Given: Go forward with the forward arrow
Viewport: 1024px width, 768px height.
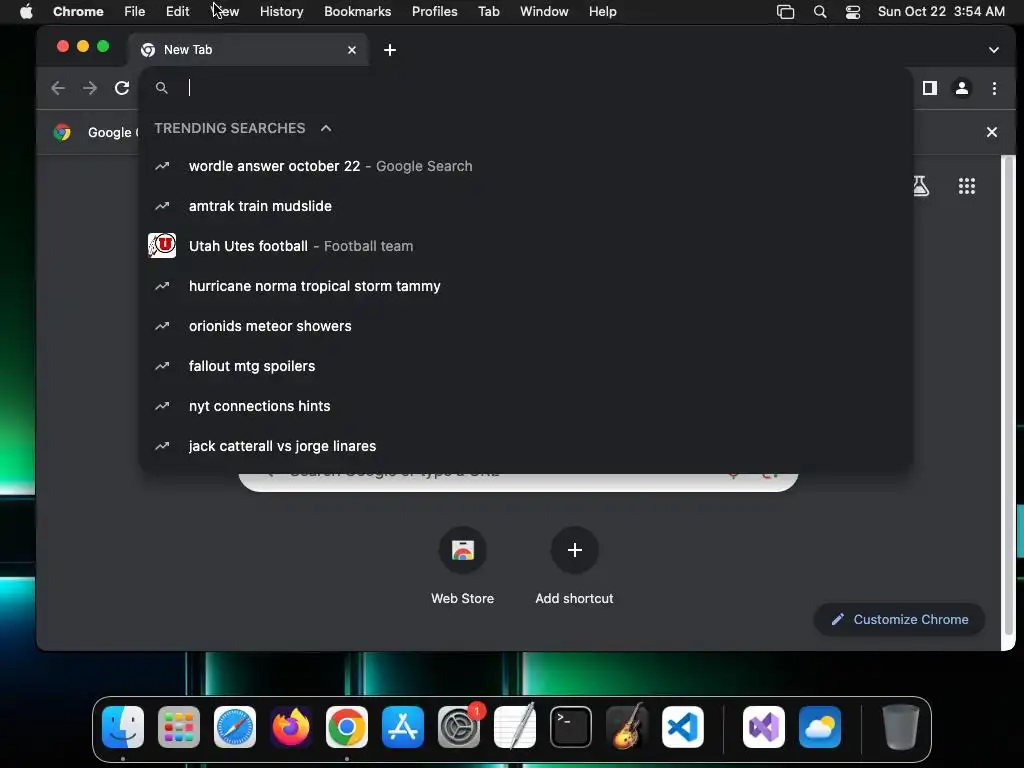Looking at the screenshot, I should [90, 88].
